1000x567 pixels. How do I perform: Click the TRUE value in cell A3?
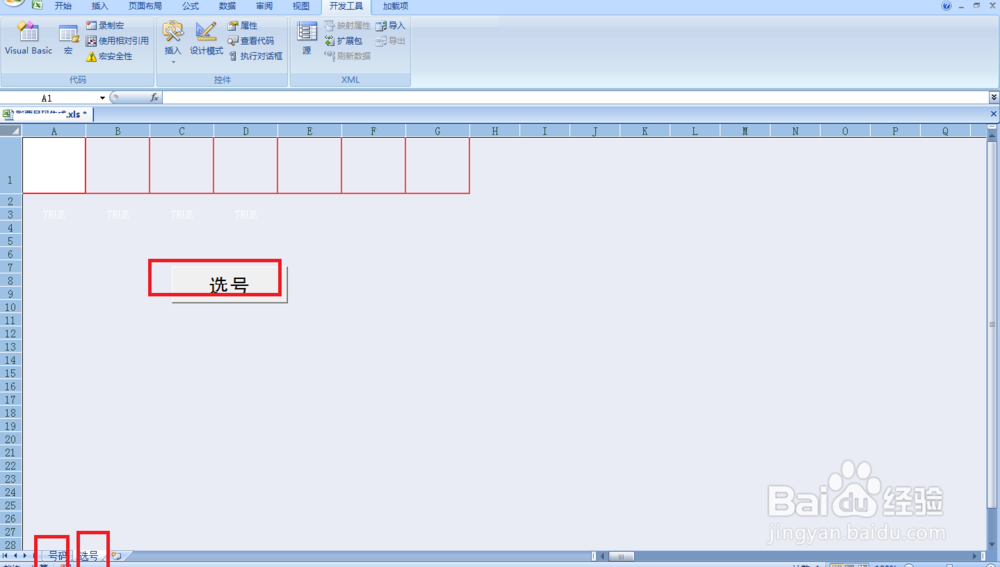(54, 215)
